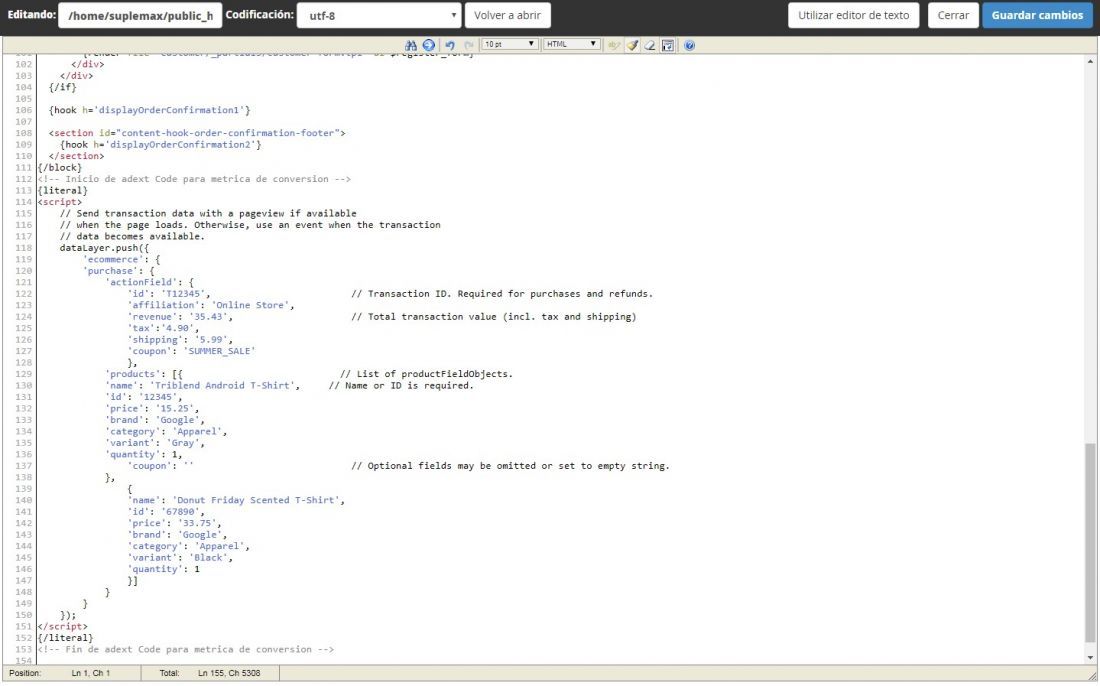This screenshot has width=1100, height=686.
Task: Save with the Guardar cambios button
Action: (x=1037, y=15)
